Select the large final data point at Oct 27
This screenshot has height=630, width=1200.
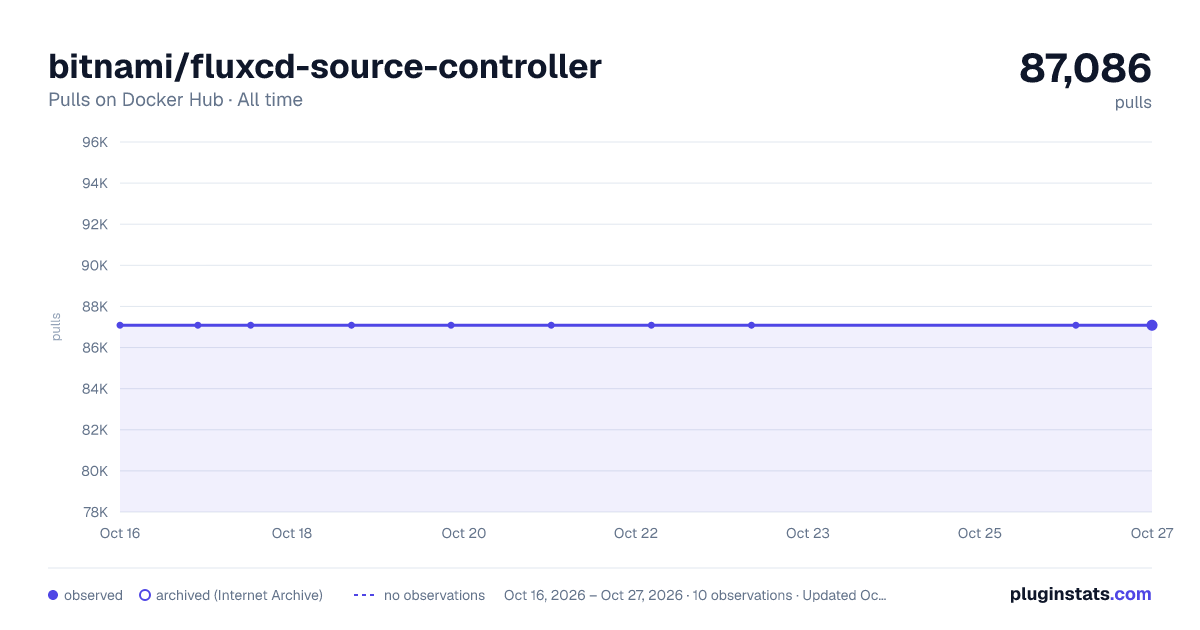tap(1152, 325)
